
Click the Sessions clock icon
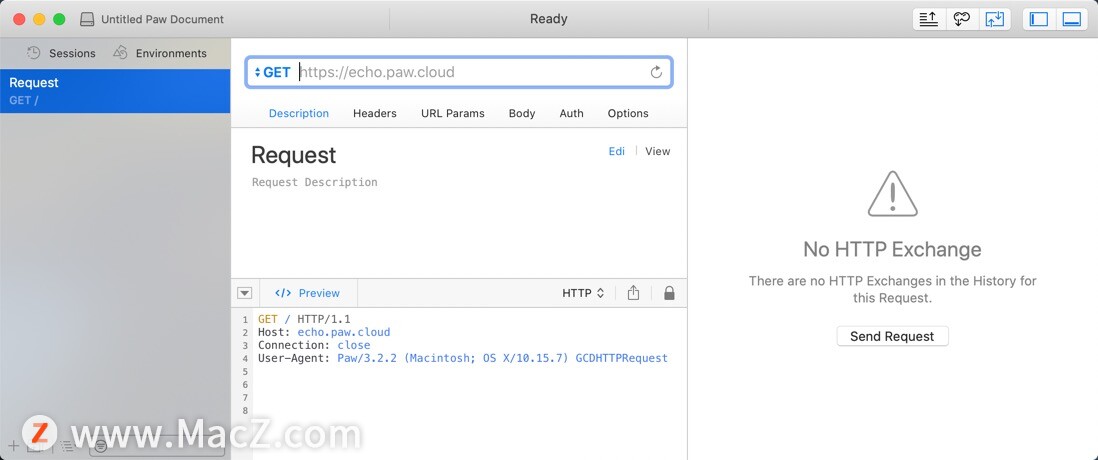(34, 53)
